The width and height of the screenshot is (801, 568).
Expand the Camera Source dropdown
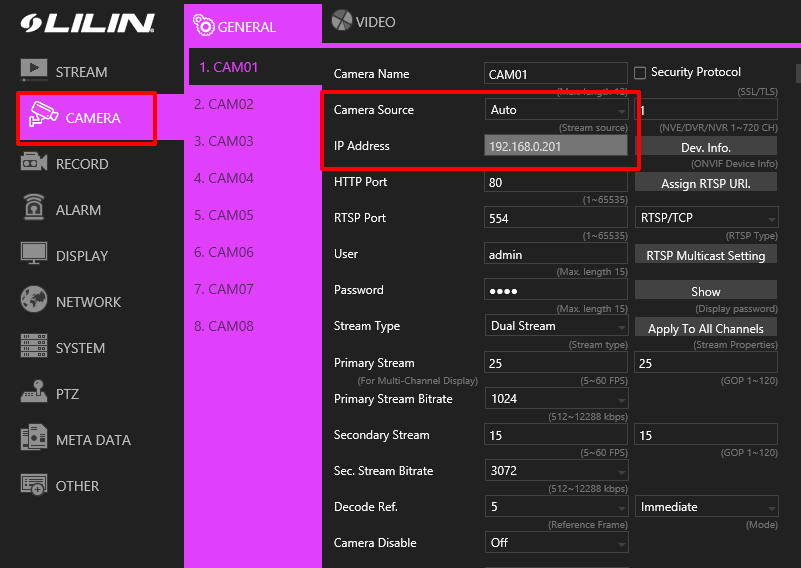coord(556,110)
